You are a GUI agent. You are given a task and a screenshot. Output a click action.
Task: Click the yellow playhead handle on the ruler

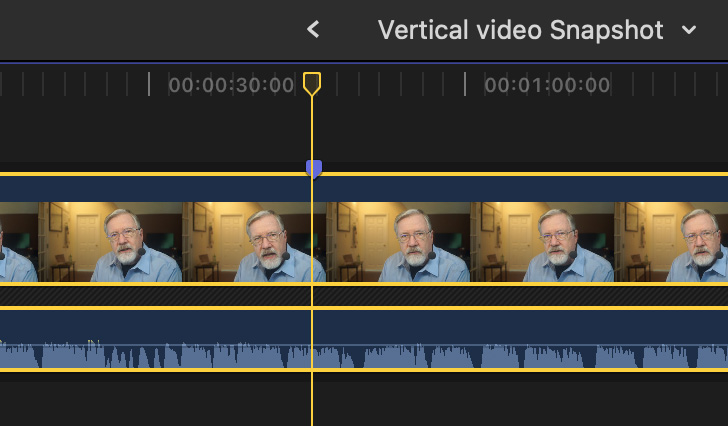coord(312,83)
